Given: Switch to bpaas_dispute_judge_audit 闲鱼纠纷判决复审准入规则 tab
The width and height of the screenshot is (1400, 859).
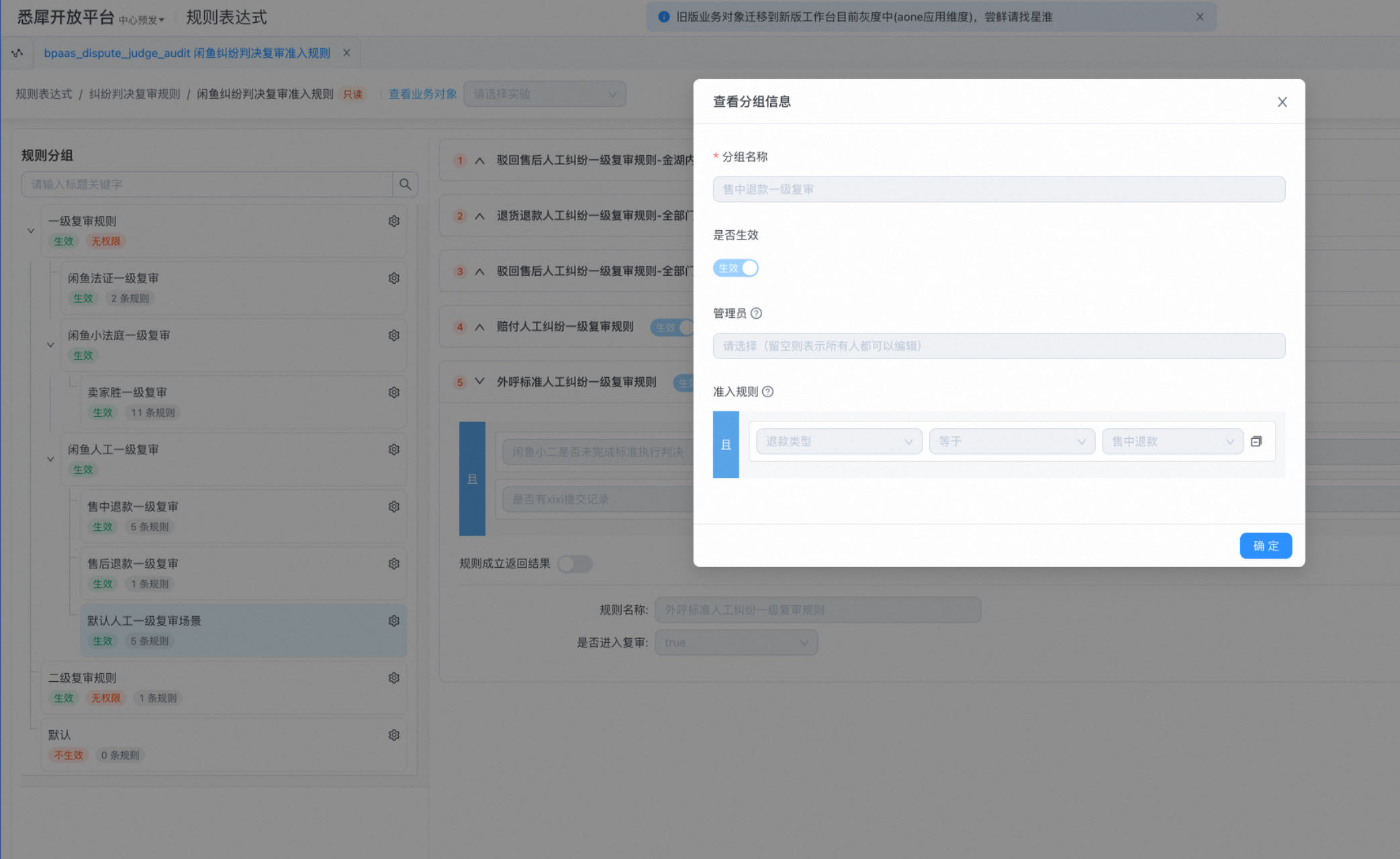Looking at the screenshot, I should click(x=187, y=53).
